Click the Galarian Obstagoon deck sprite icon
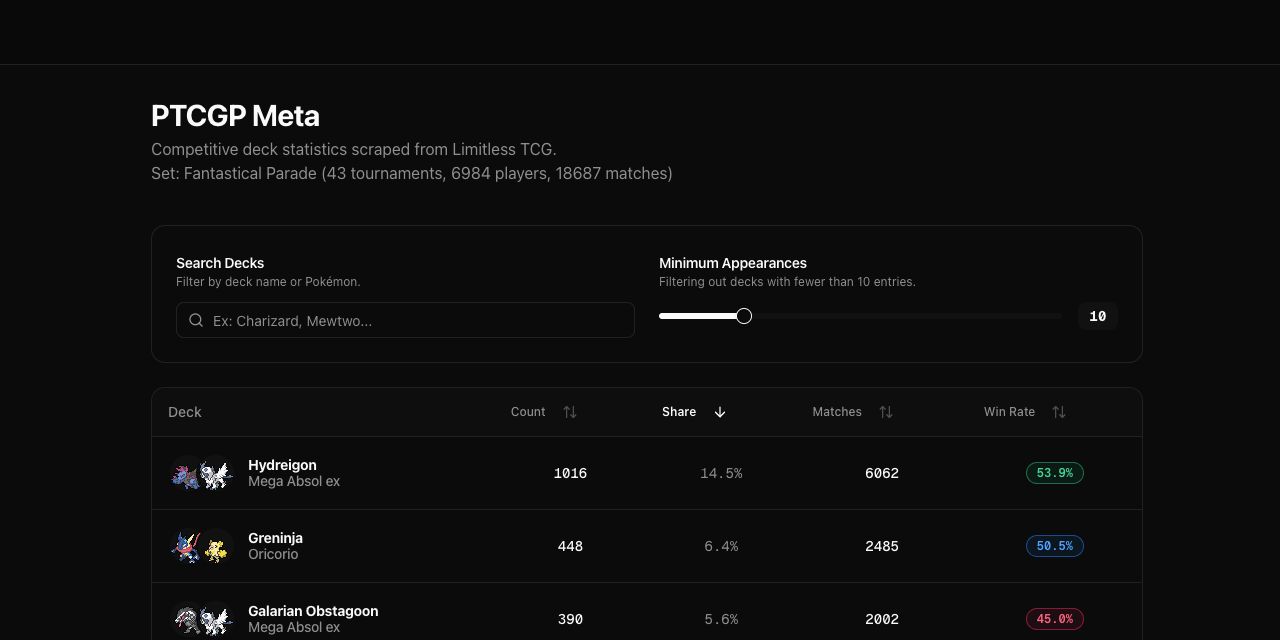 point(186,619)
